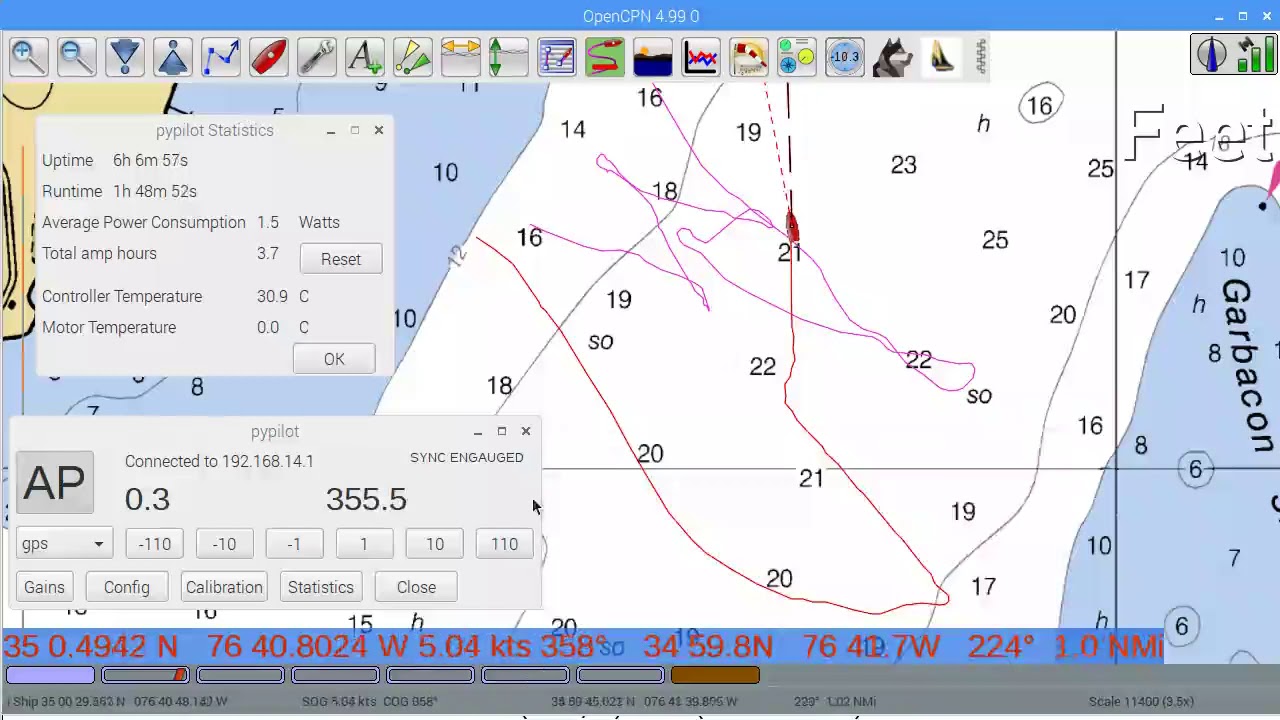Click the sailboat plugin toolbar icon

[x=941, y=57]
